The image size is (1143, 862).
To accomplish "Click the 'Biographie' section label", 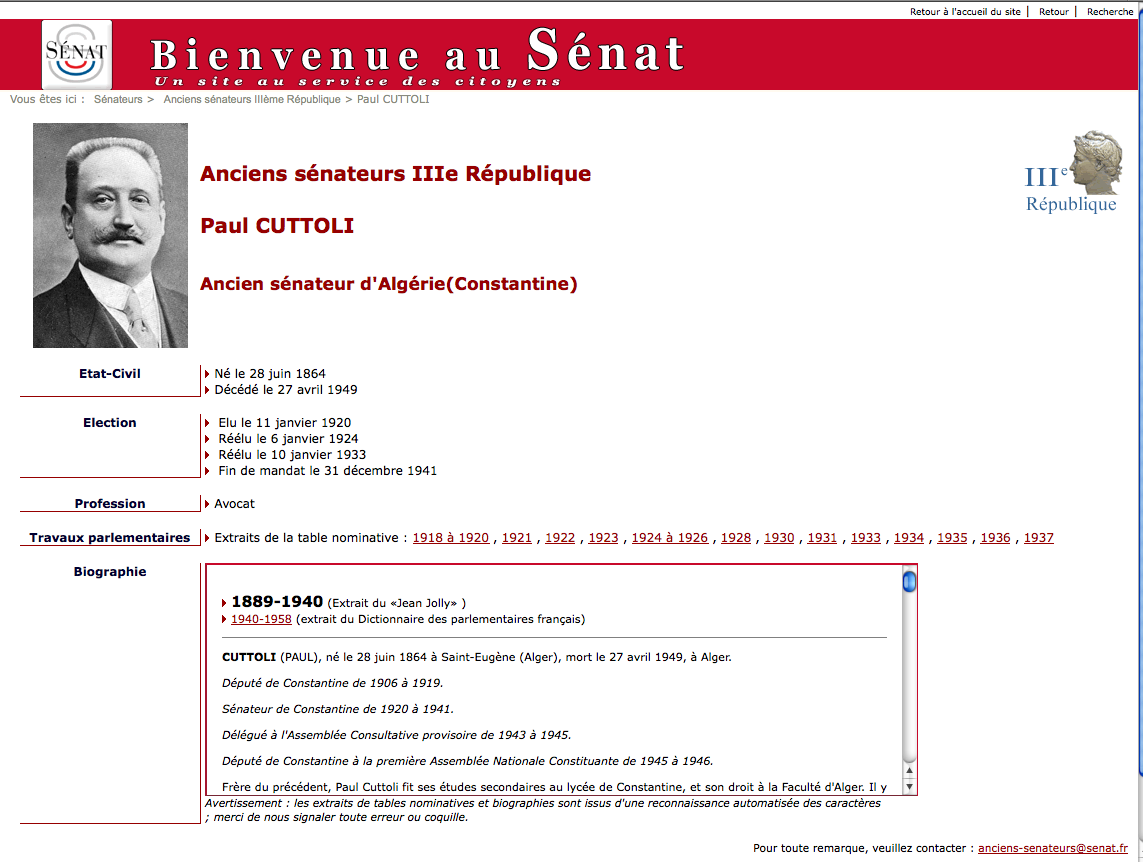I will point(110,572).
